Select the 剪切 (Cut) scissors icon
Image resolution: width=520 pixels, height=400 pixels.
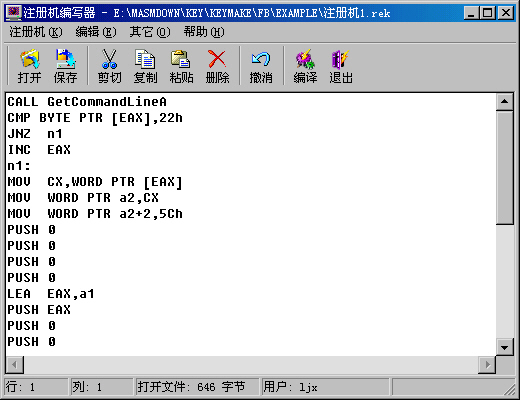109,66
